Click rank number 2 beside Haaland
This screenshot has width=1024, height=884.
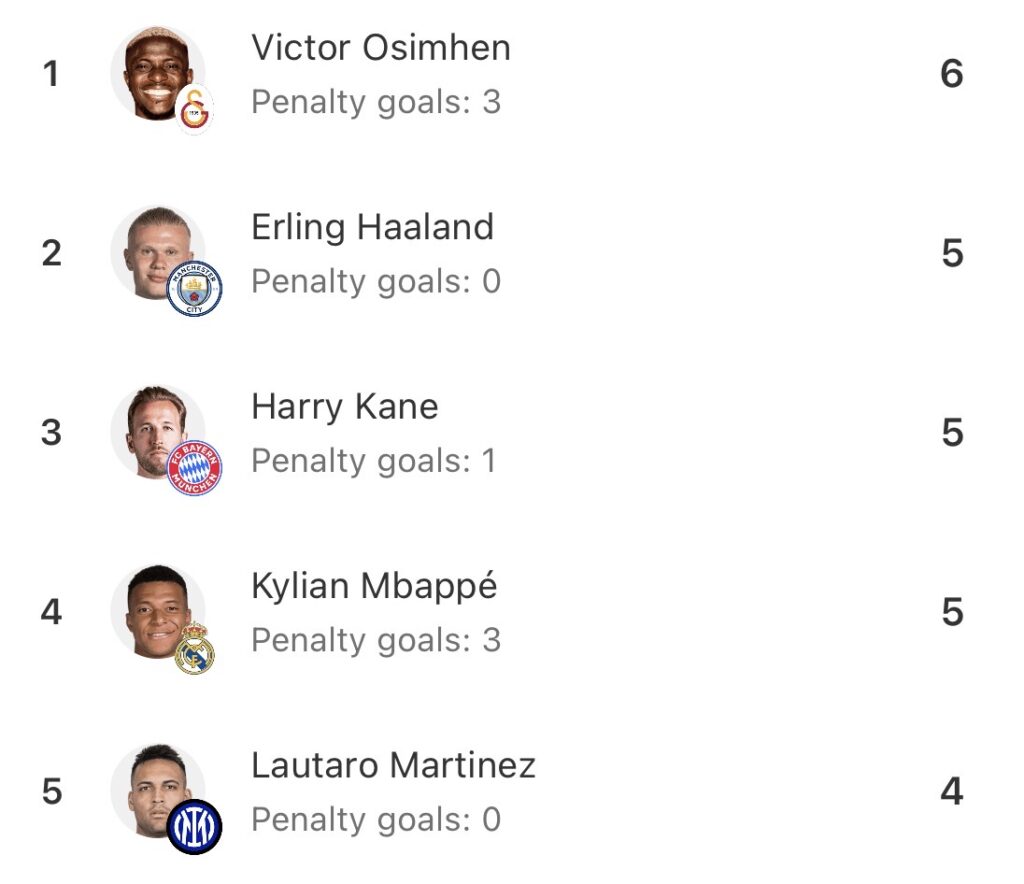coord(52,253)
